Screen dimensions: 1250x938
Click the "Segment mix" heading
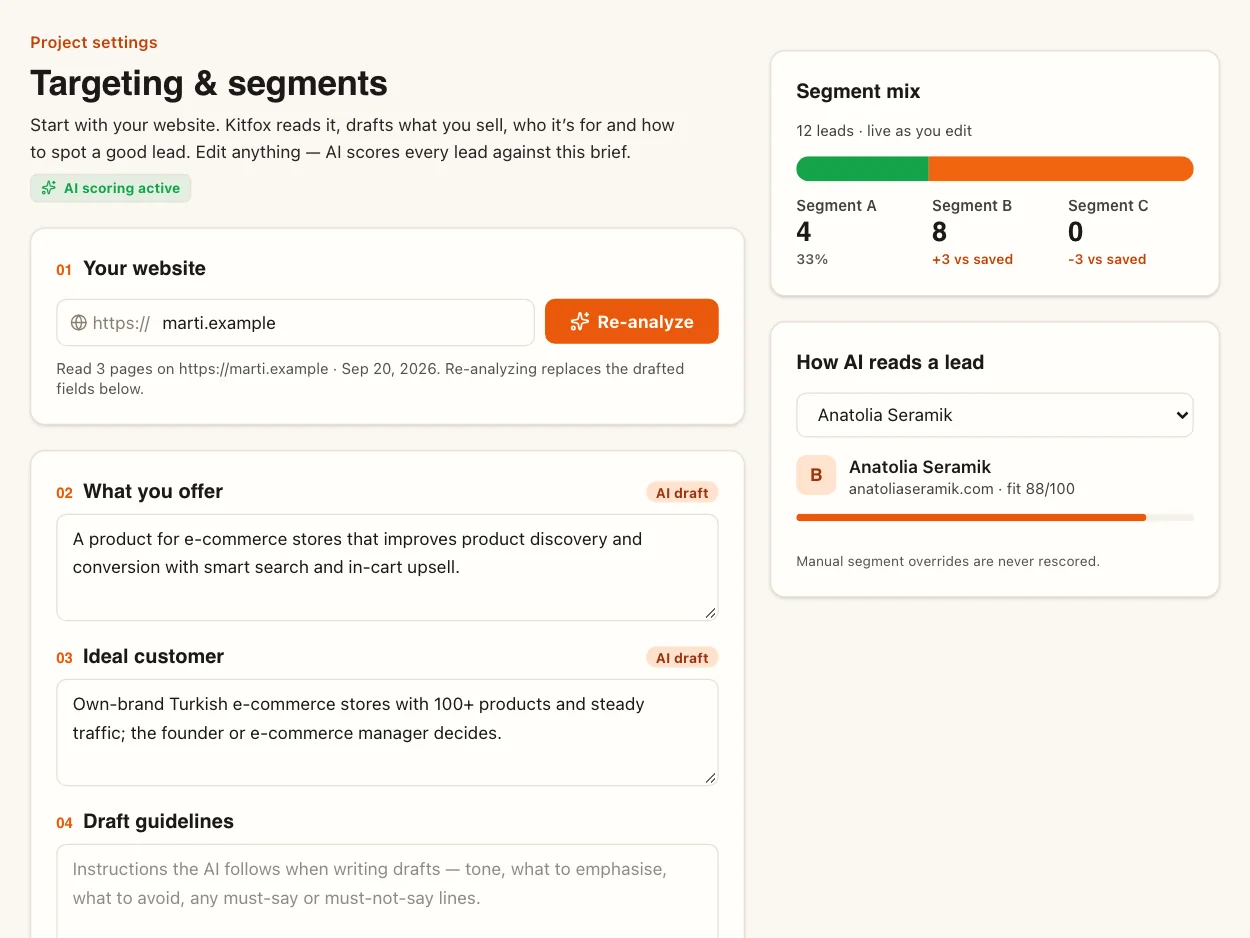(858, 91)
